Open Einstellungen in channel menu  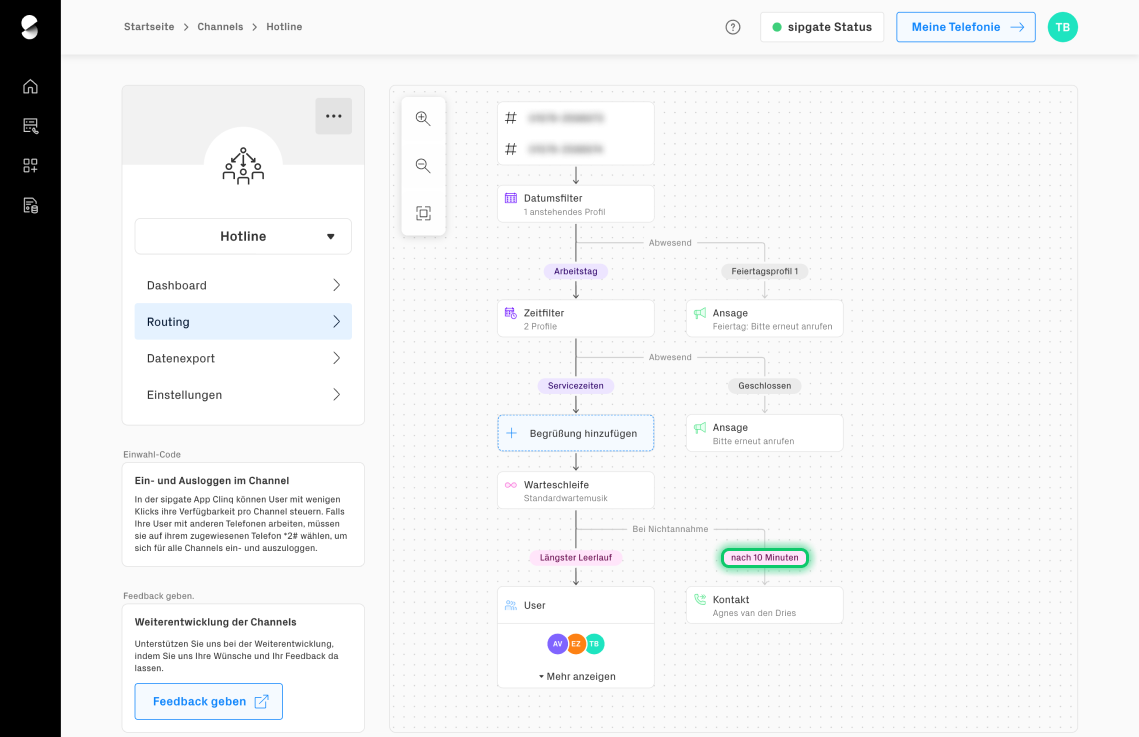(x=243, y=395)
